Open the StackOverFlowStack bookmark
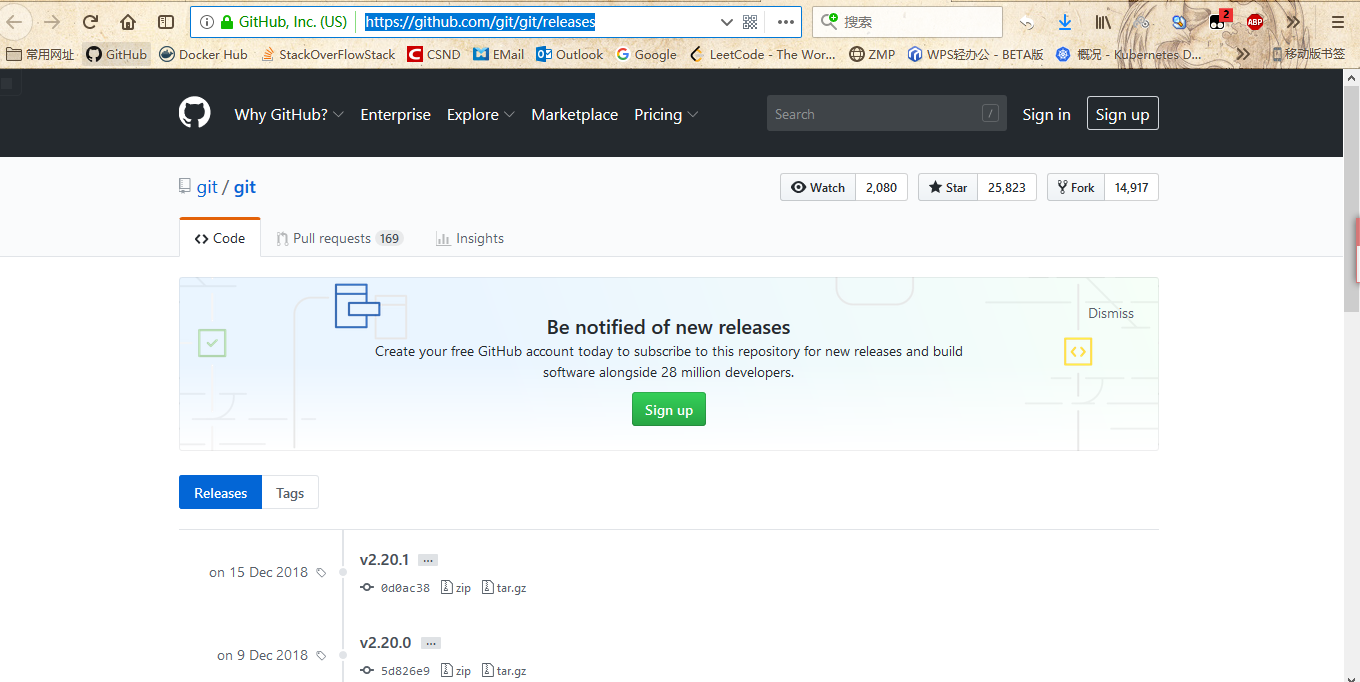The height and width of the screenshot is (682, 1360). (328, 54)
